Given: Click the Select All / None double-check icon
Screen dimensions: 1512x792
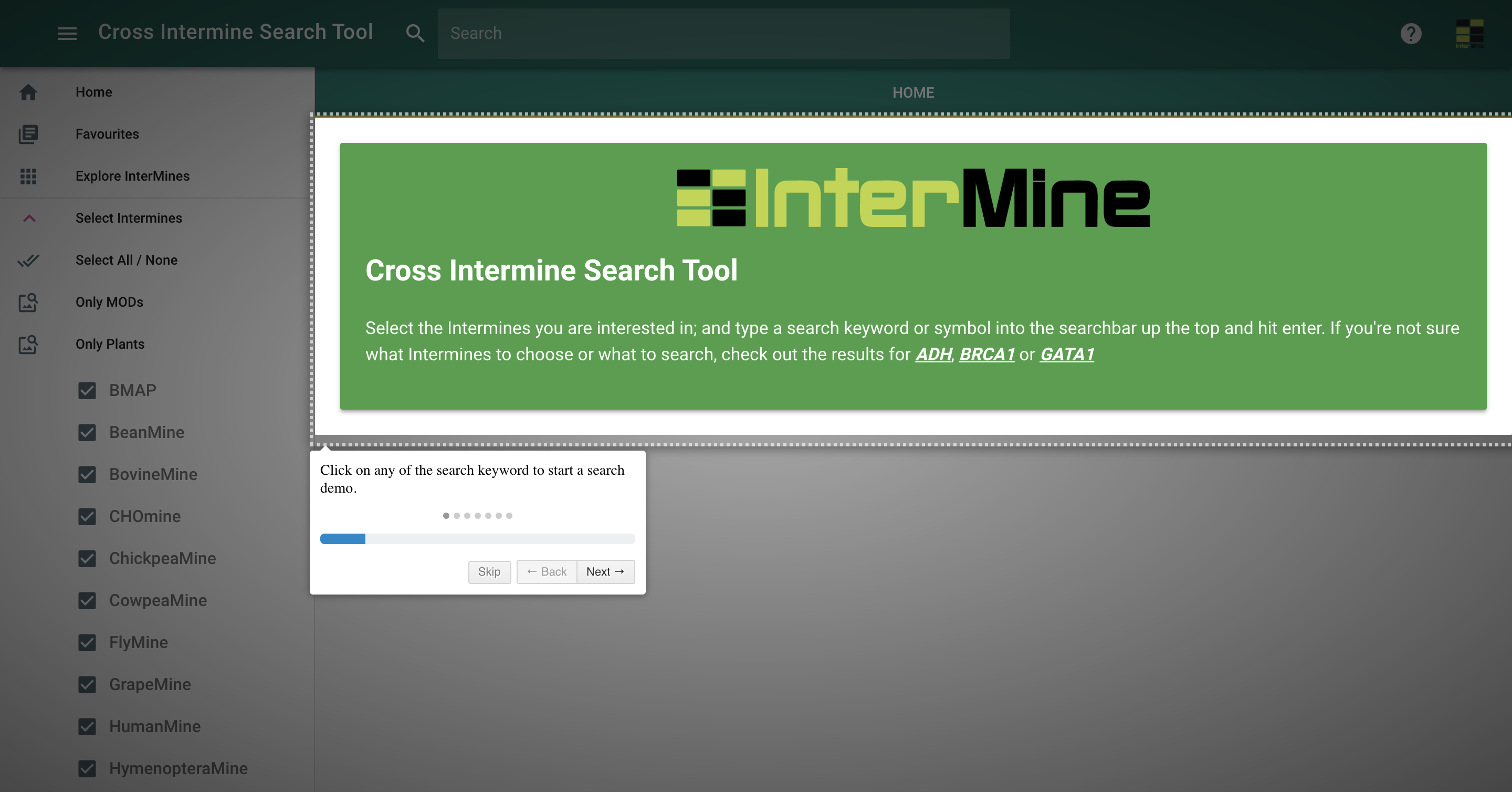Looking at the screenshot, I should [x=28, y=260].
